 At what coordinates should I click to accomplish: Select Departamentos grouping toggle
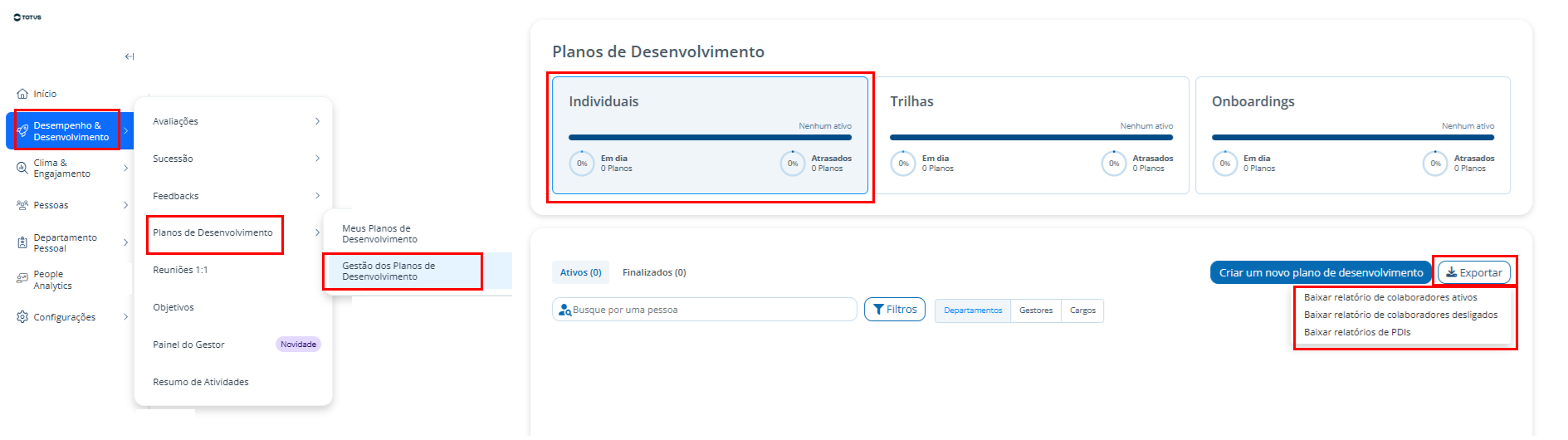point(973,310)
